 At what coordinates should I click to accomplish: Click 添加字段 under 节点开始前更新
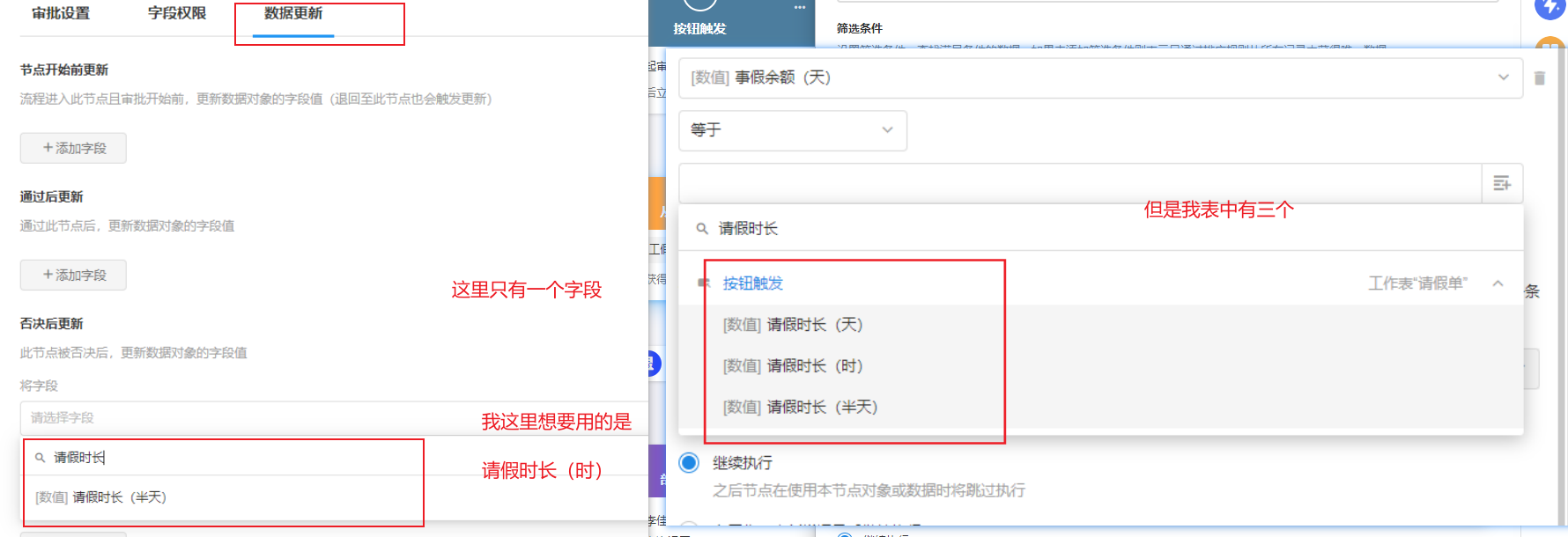73,148
